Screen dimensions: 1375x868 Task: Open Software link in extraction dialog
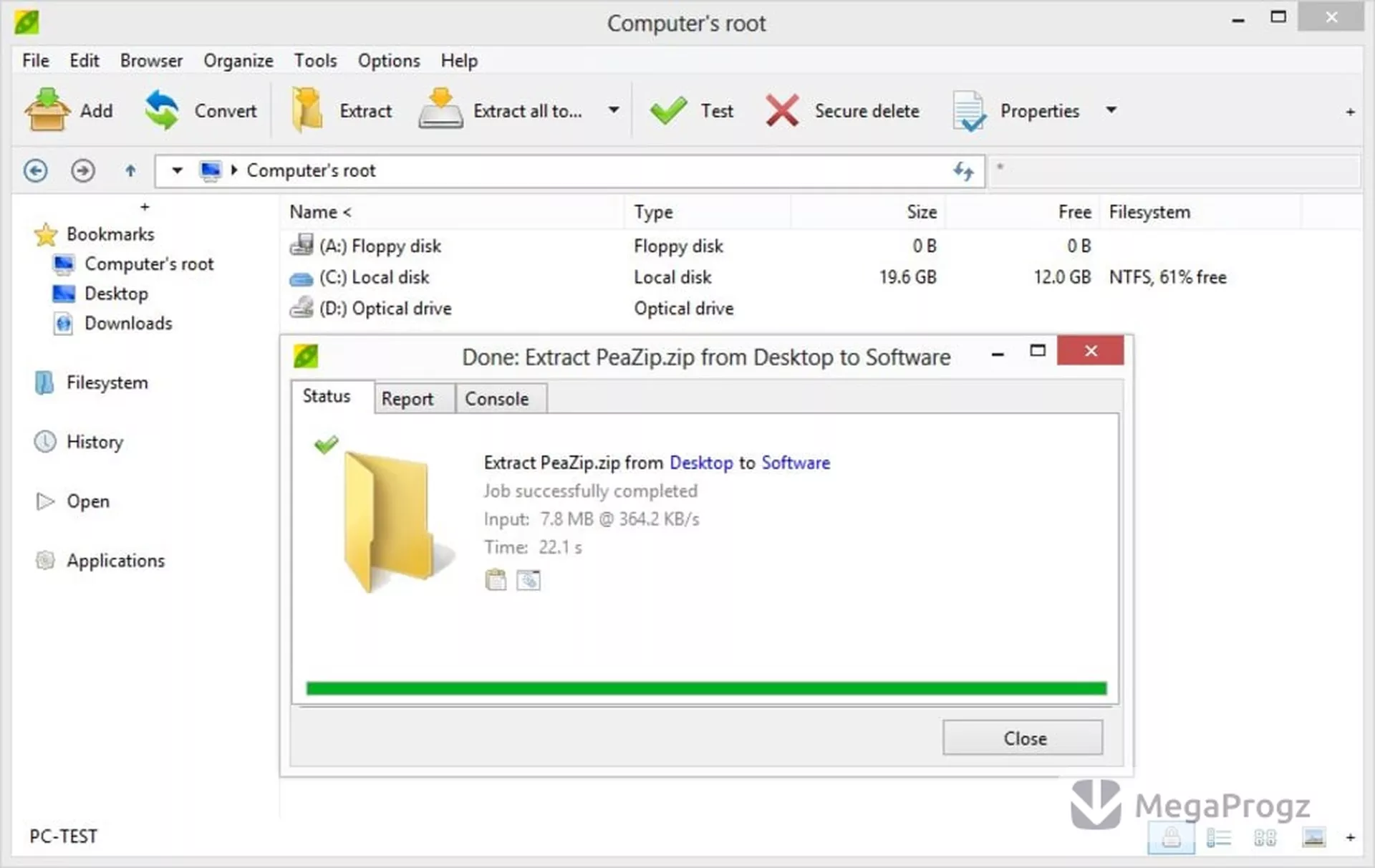click(x=796, y=463)
